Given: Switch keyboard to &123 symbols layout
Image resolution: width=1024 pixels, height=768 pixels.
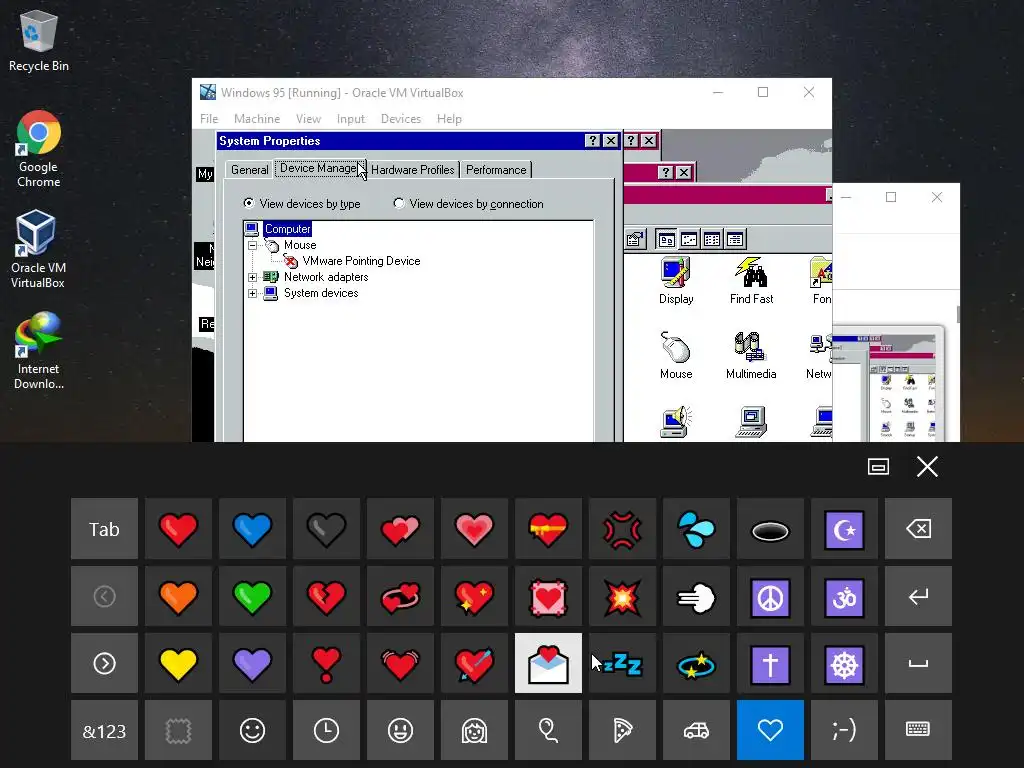Looking at the screenshot, I should [104, 731].
